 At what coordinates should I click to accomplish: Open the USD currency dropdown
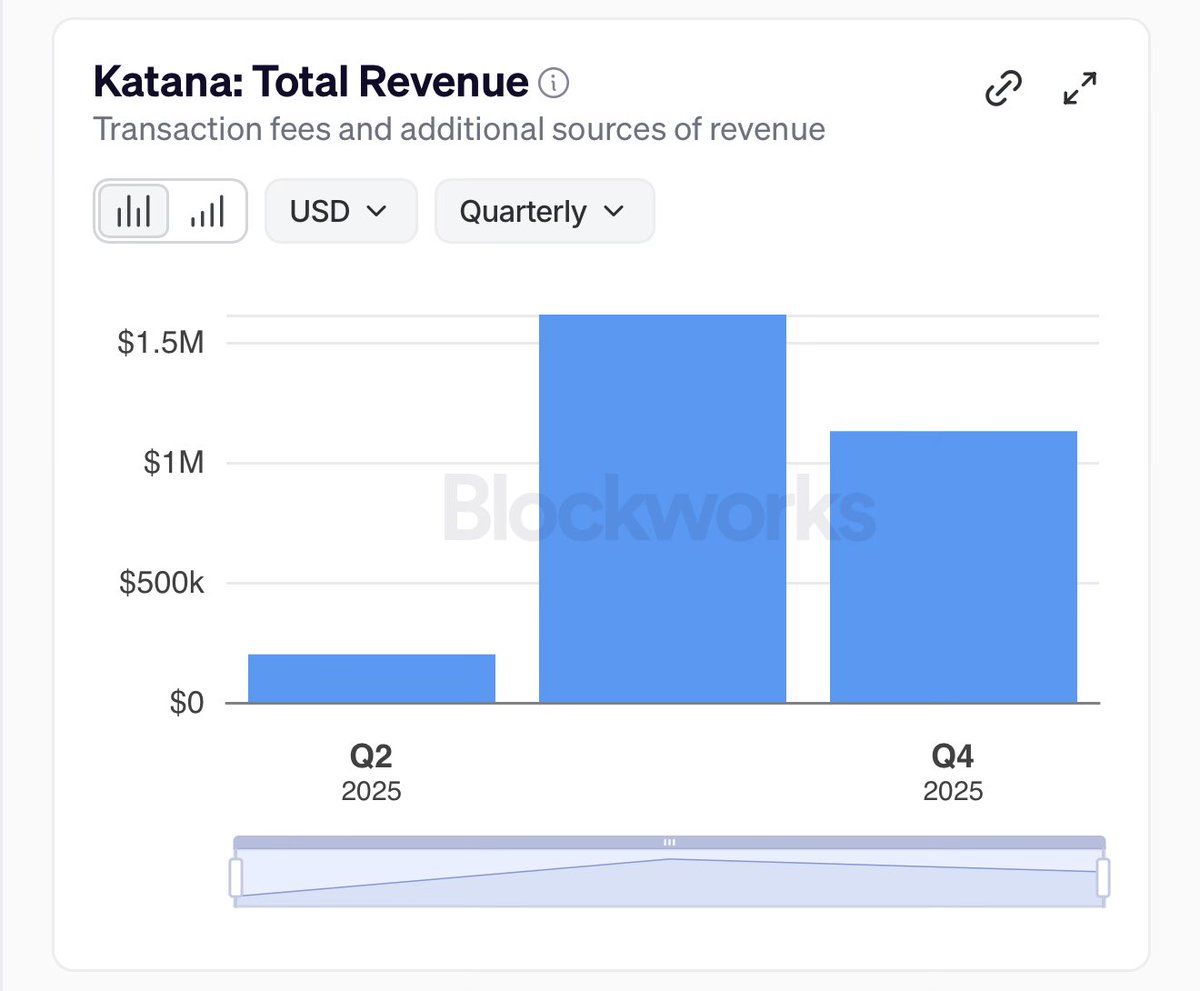coord(340,211)
